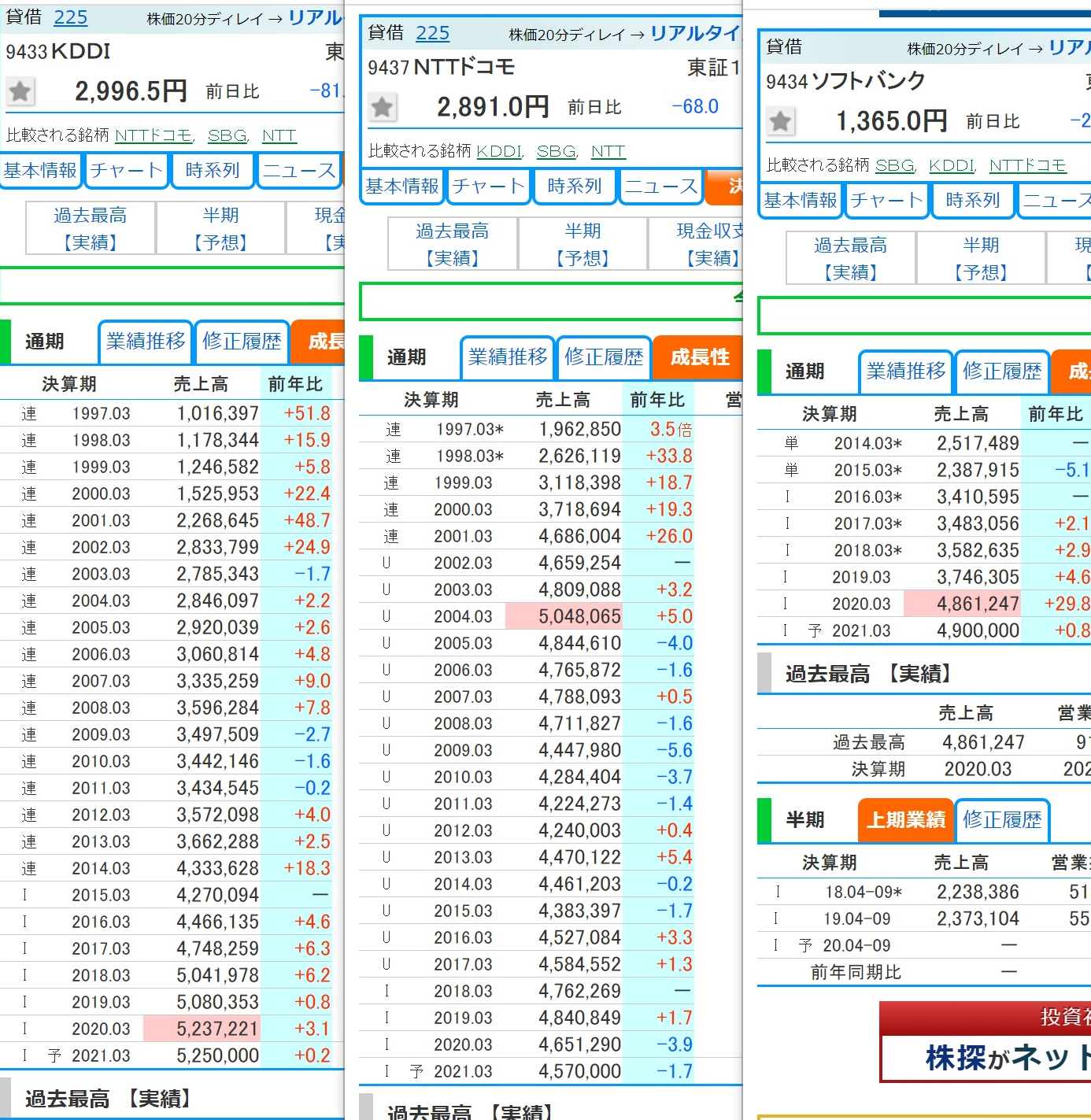Open the 225 link in the KDDI panel
The height and width of the screenshot is (1120, 1091).
click(70, 17)
